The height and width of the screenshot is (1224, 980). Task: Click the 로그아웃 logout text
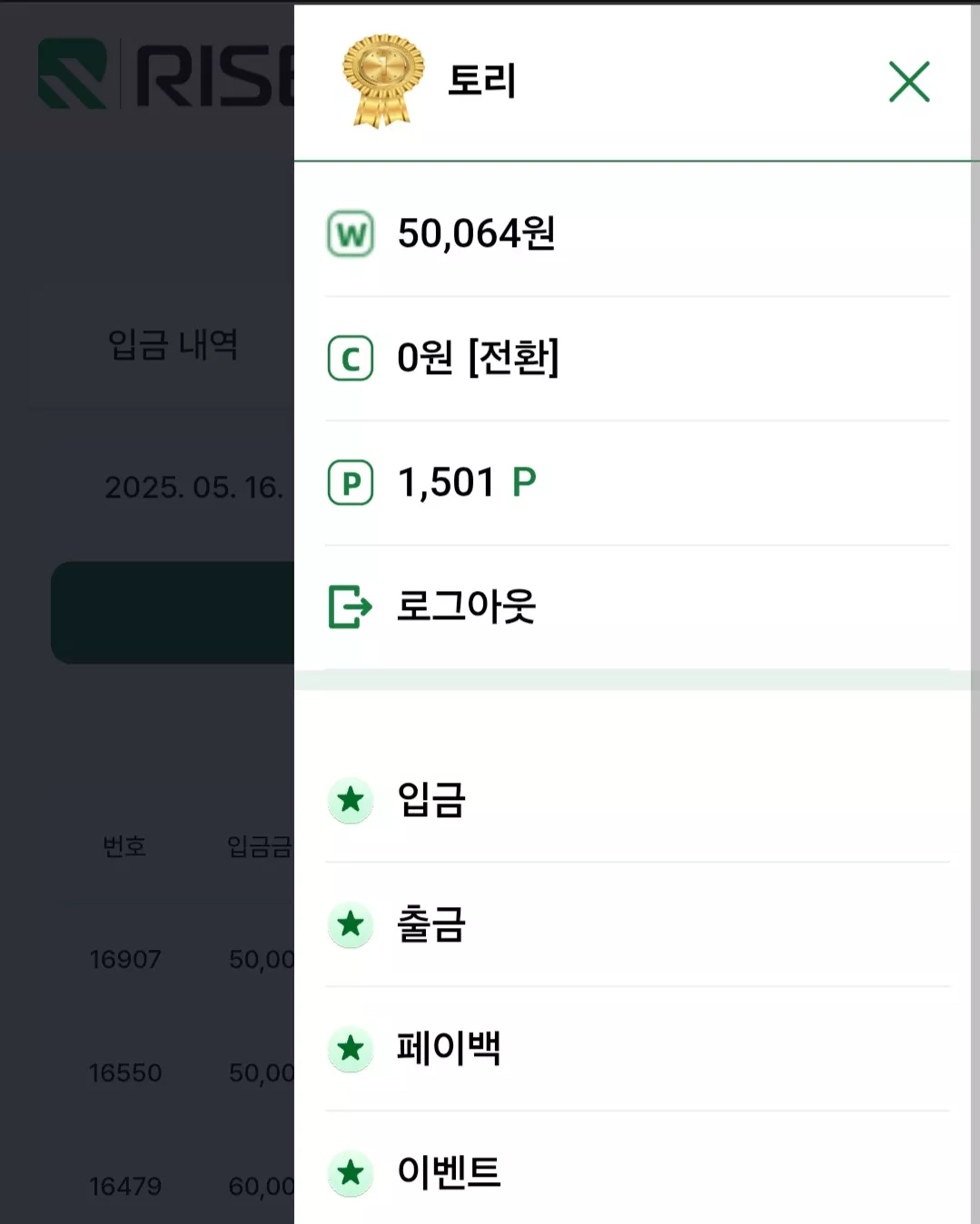tap(467, 606)
